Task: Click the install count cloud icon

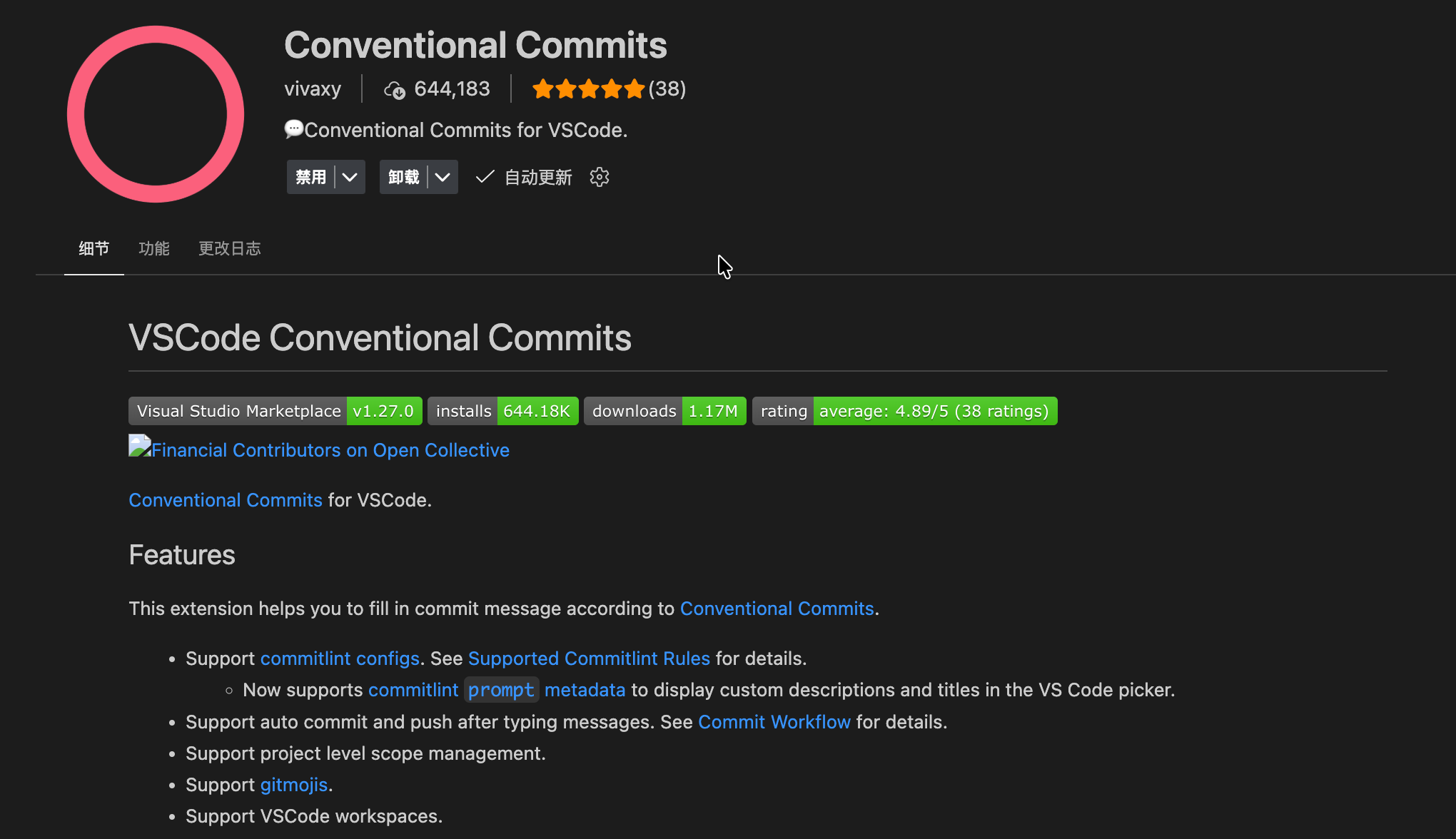Action: (395, 90)
